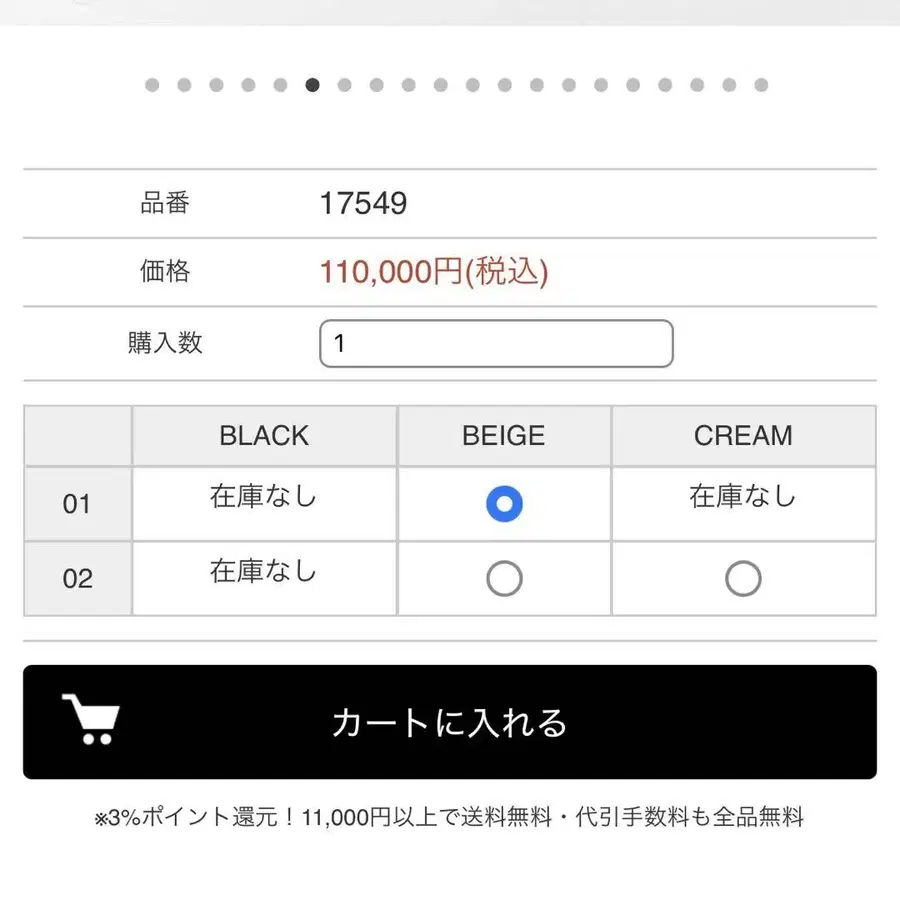Click the shopping cart icon
Image resolution: width=900 pixels, height=900 pixels.
click(91, 720)
